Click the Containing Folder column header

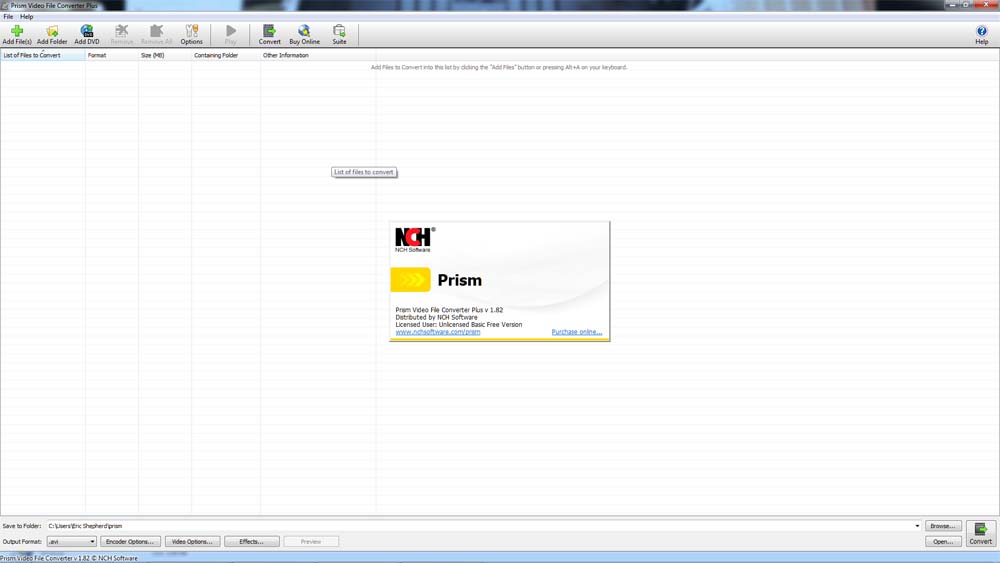tap(226, 55)
